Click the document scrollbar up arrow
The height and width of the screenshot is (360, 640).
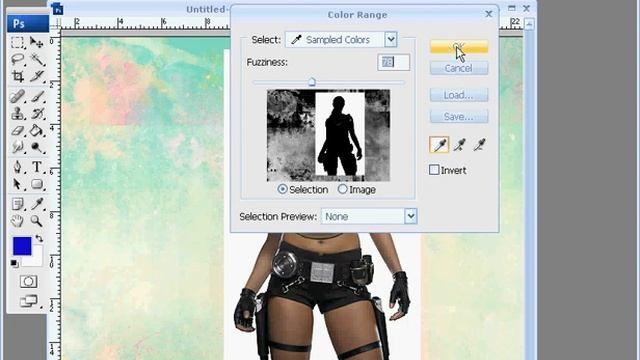(529, 25)
